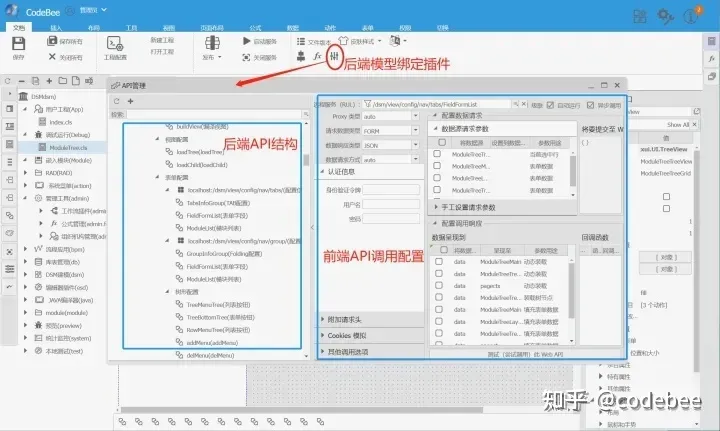Check the header checkbox of the data source parameters table
The height and width of the screenshot is (431, 720).
[442, 142]
